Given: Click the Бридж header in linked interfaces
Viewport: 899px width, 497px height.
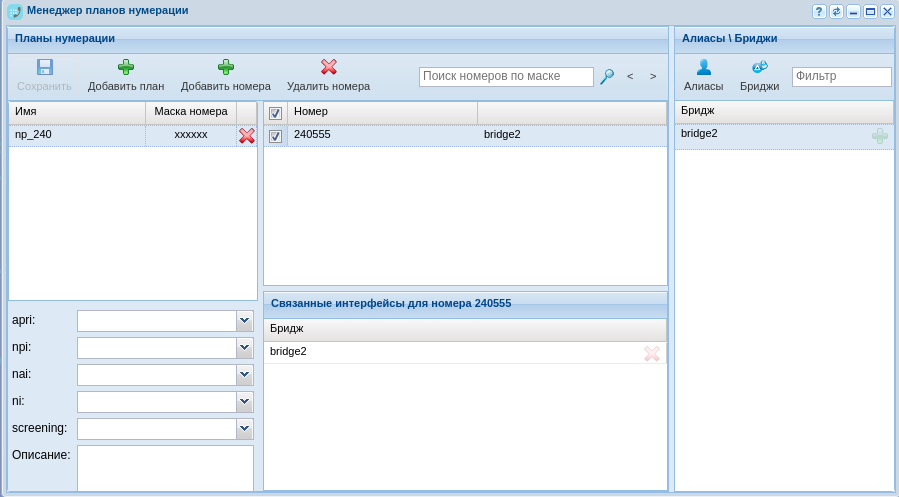Looking at the screenshot, I should 465,329.
